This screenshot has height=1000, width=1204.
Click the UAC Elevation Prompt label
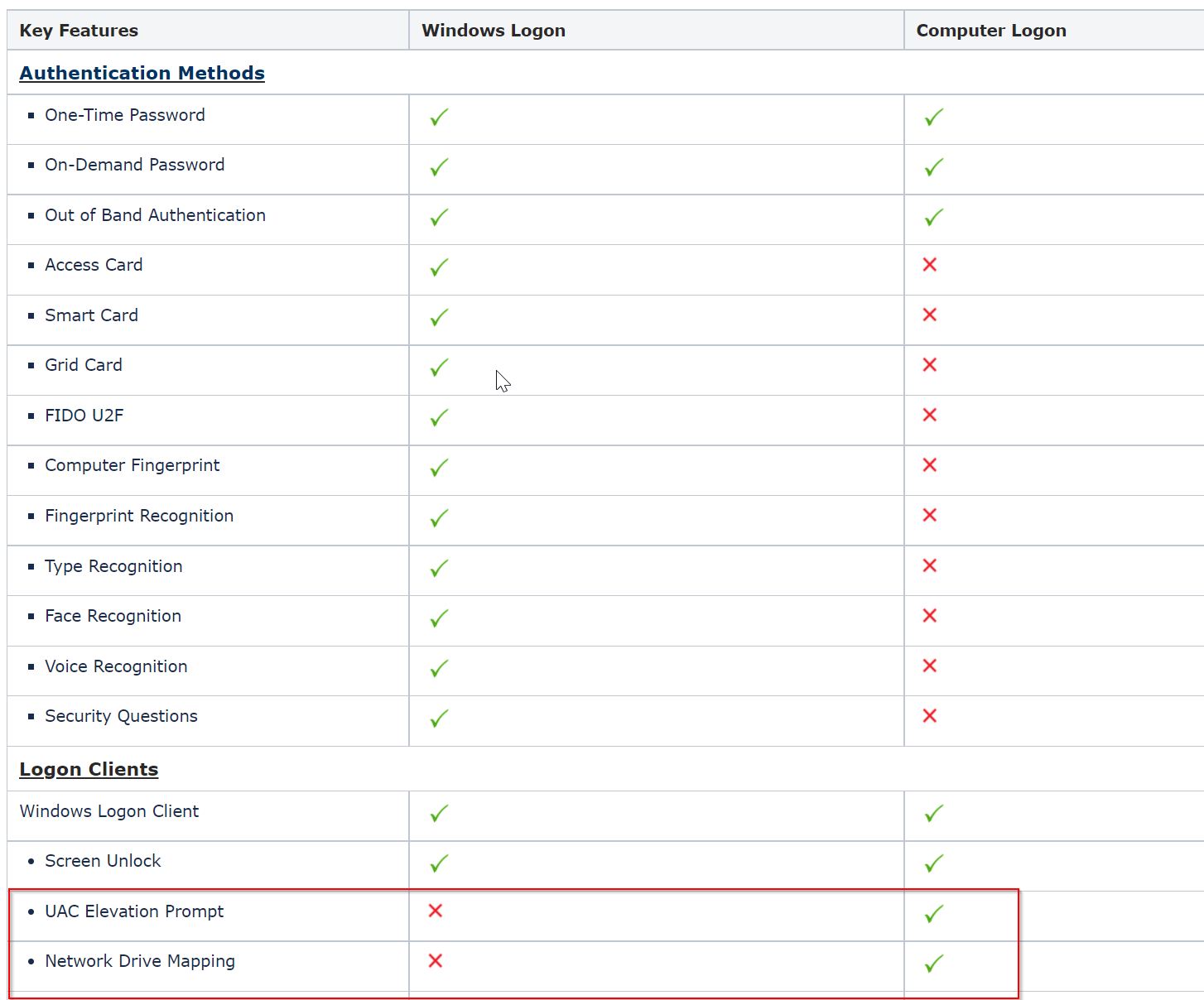(x=134, y=911)
